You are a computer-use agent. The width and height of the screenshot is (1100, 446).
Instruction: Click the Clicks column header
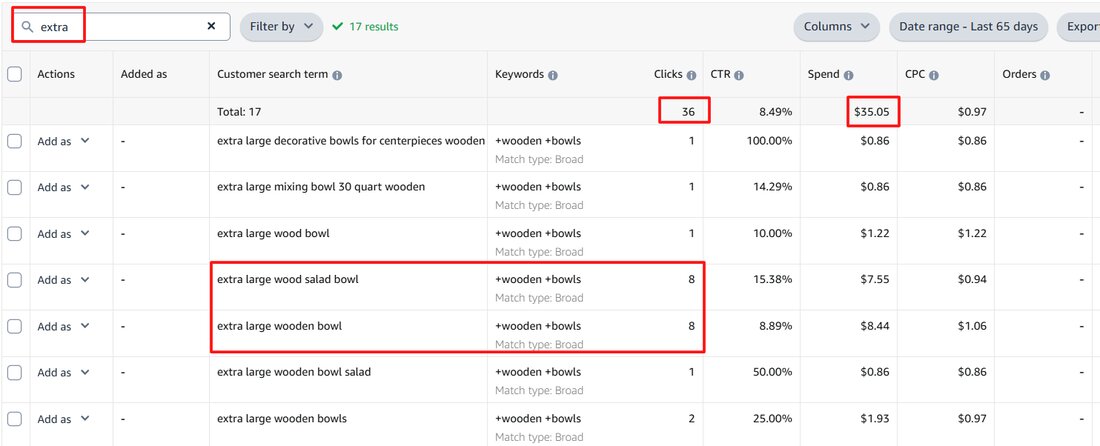pyautogui.click(x=669, y=74)
